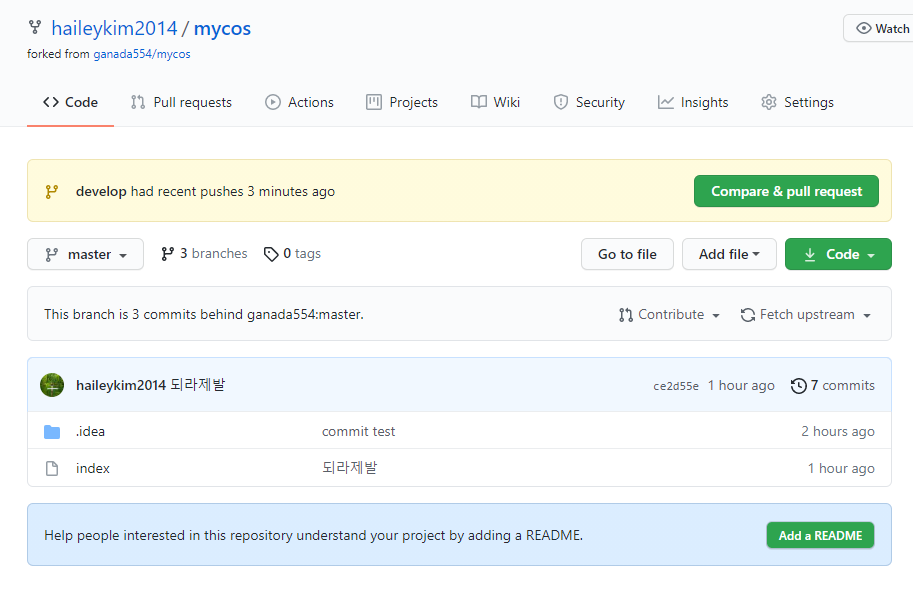Expand the Add file dropdown

point(729,254)
